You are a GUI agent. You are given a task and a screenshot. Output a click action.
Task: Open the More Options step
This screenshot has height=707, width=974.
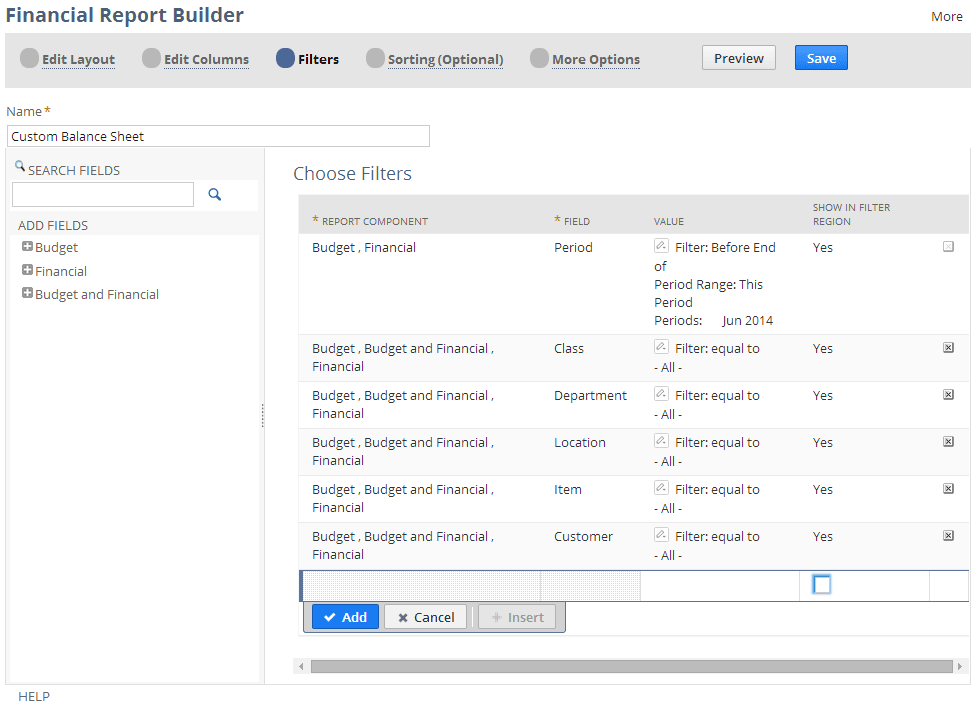tap(595, 59)
